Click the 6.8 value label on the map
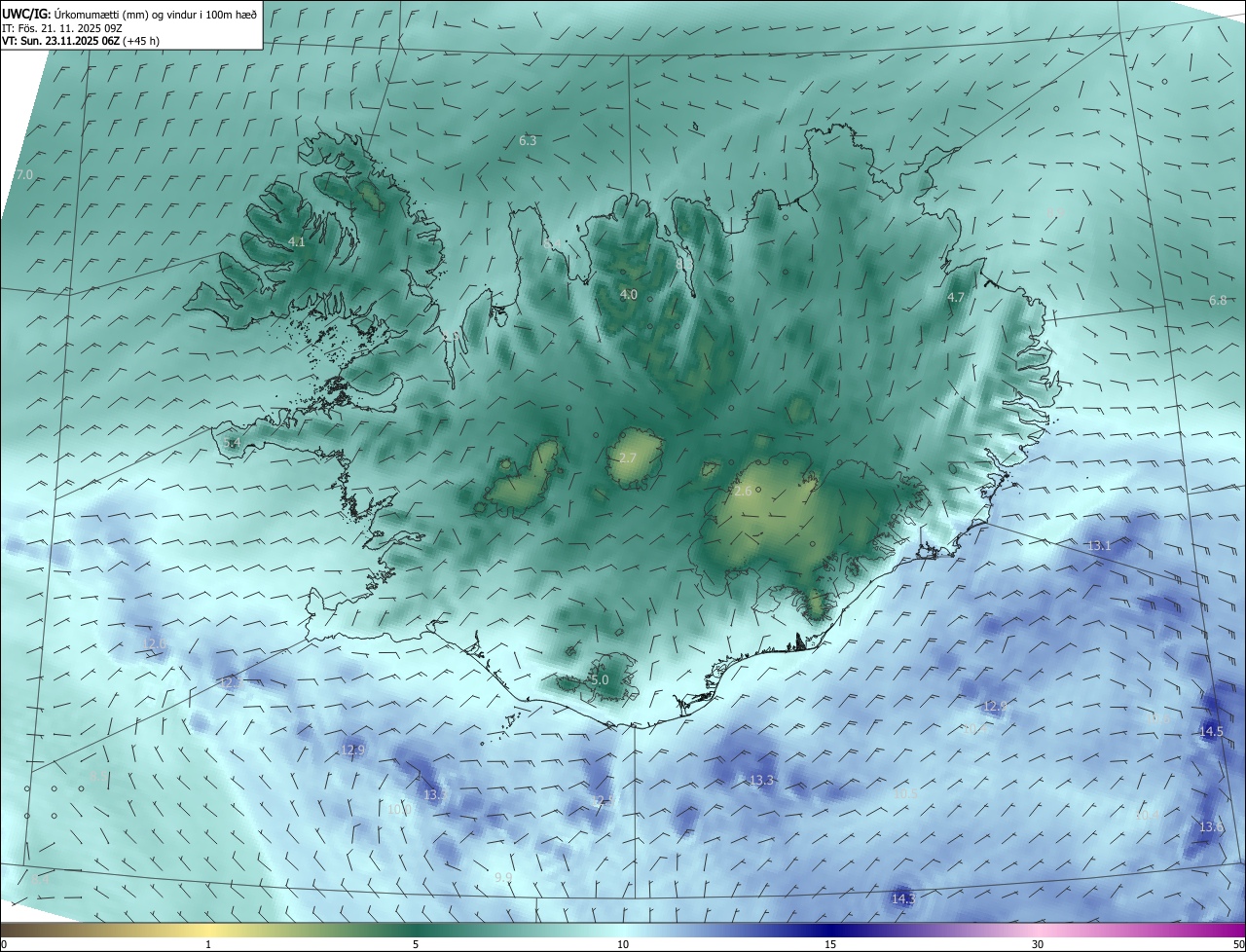The height and width of the screenshot is (952, 1246). (1218, 300)
